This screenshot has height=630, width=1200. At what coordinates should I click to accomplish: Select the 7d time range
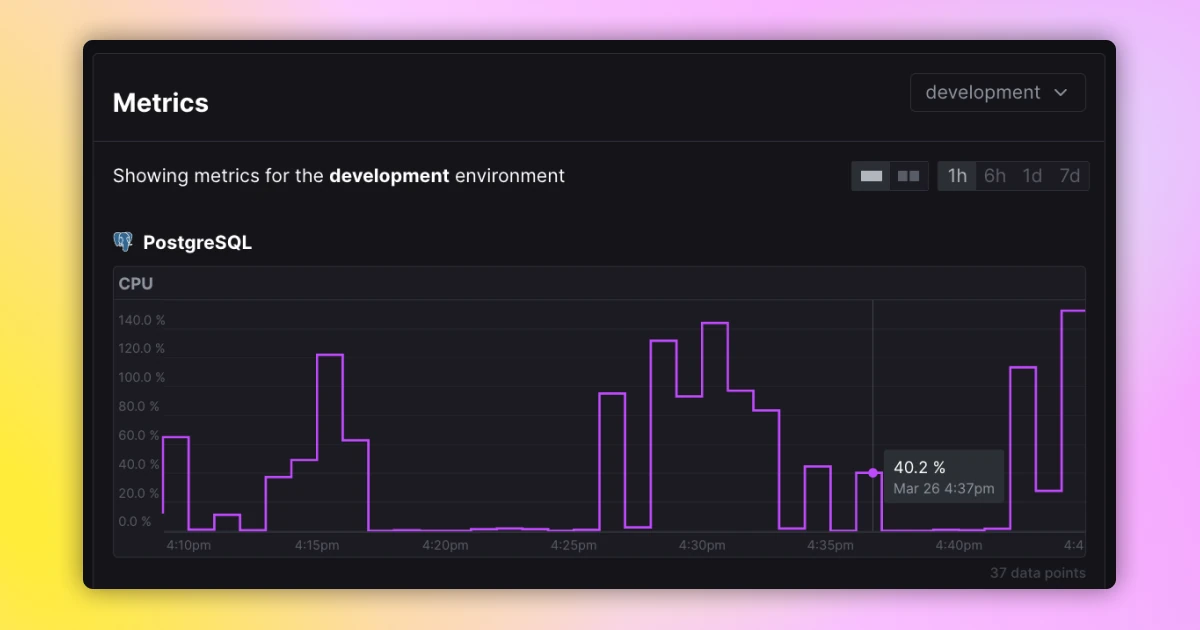(x=1070, y=176)
